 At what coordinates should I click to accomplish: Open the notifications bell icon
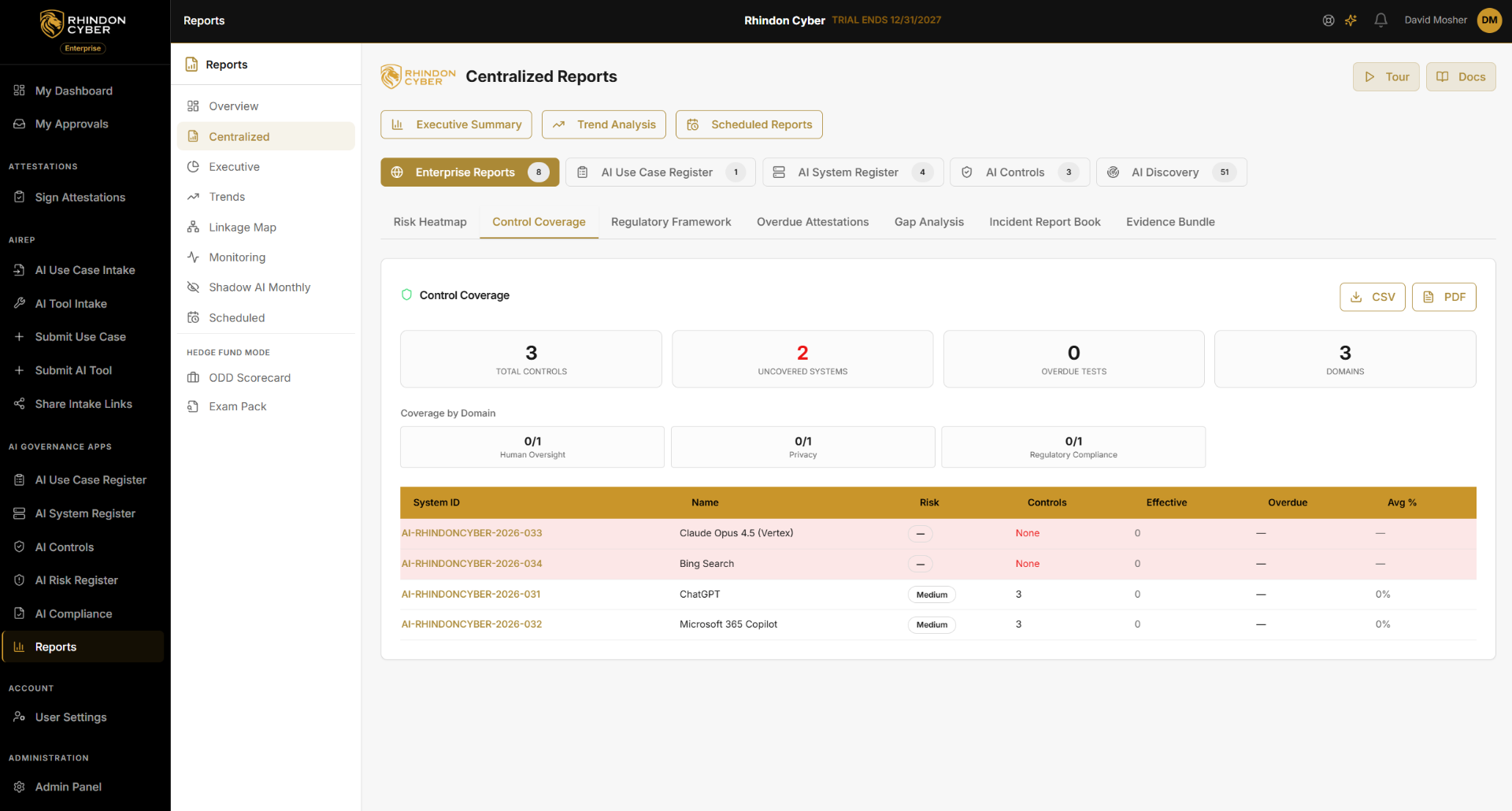coord(1380,20)
